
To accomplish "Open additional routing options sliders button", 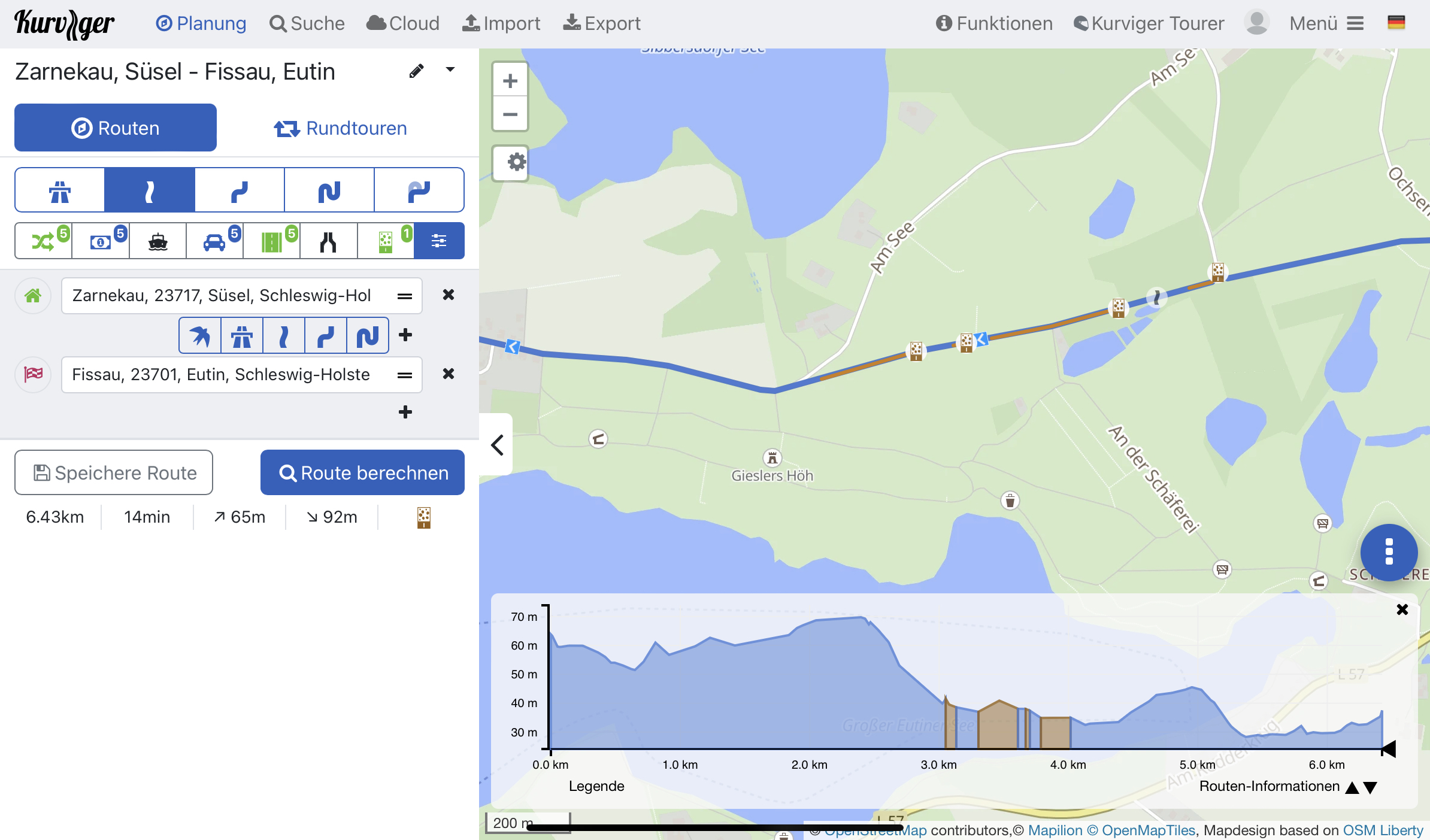I will [x=439, y=241].
